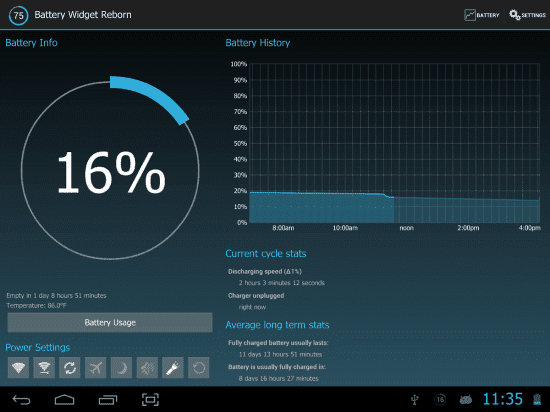Image resolution: width=550 pixels, height=412 pixels.
Task: Toggle Wi-Fi in Power Settings
Action: (18, 367)
